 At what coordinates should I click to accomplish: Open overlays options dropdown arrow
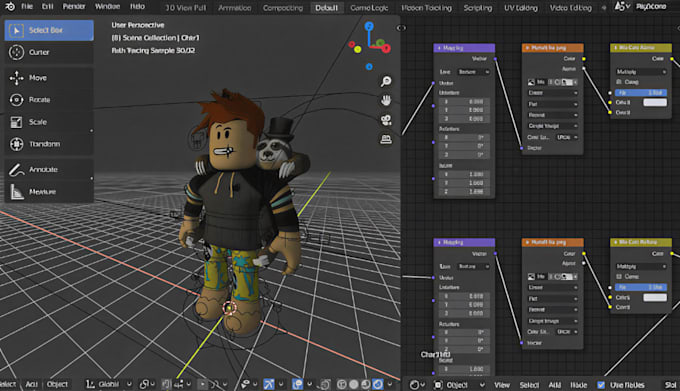[309, 384]
